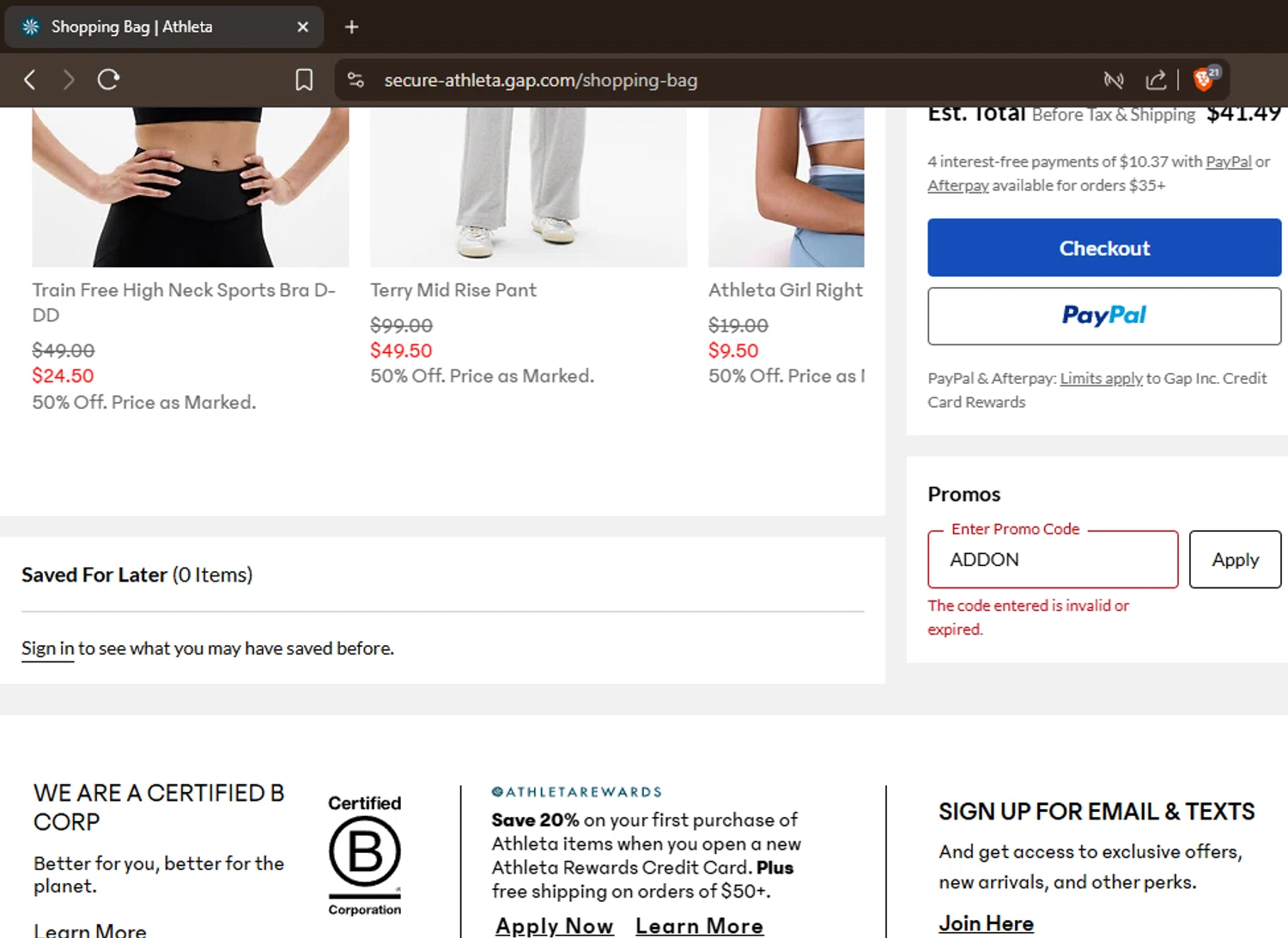The height and width of the screenshot is (938, 1288).
Task: Click the $49.50 sale price
Action: pyautogui.click(x=401, y=350)
